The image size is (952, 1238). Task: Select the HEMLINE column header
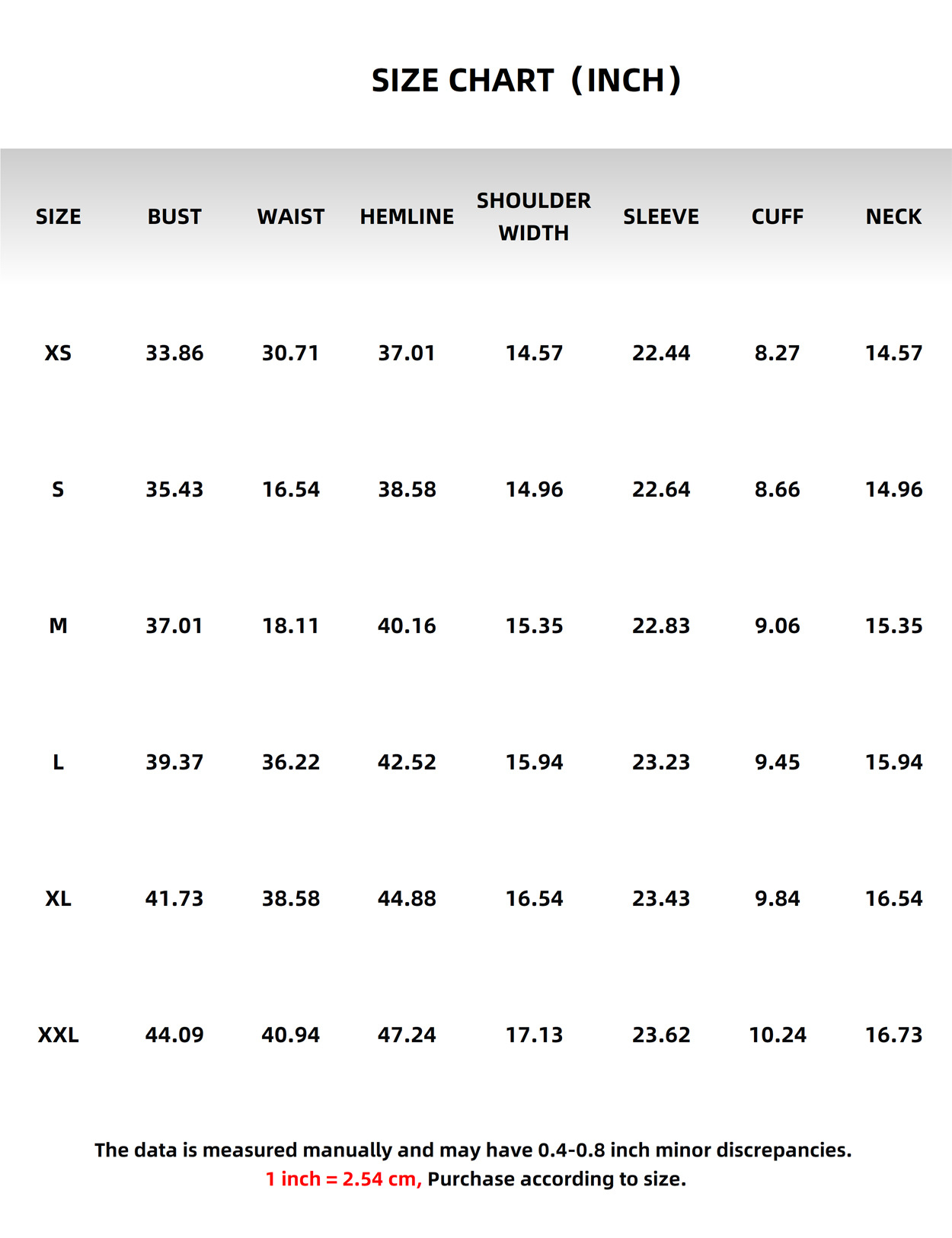[407, 217]
